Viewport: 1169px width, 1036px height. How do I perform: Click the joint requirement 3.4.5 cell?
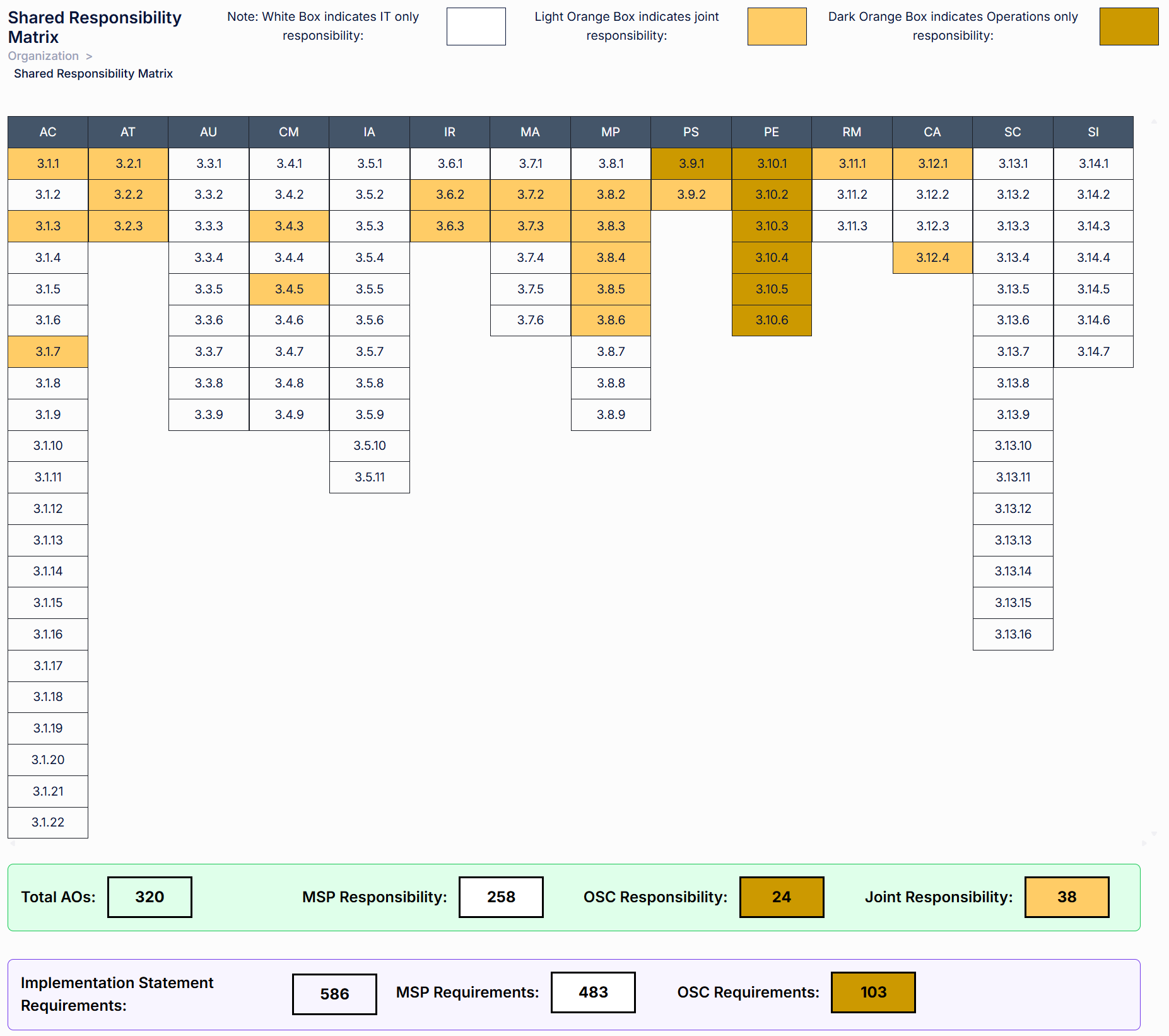click(x=289, y=289)
